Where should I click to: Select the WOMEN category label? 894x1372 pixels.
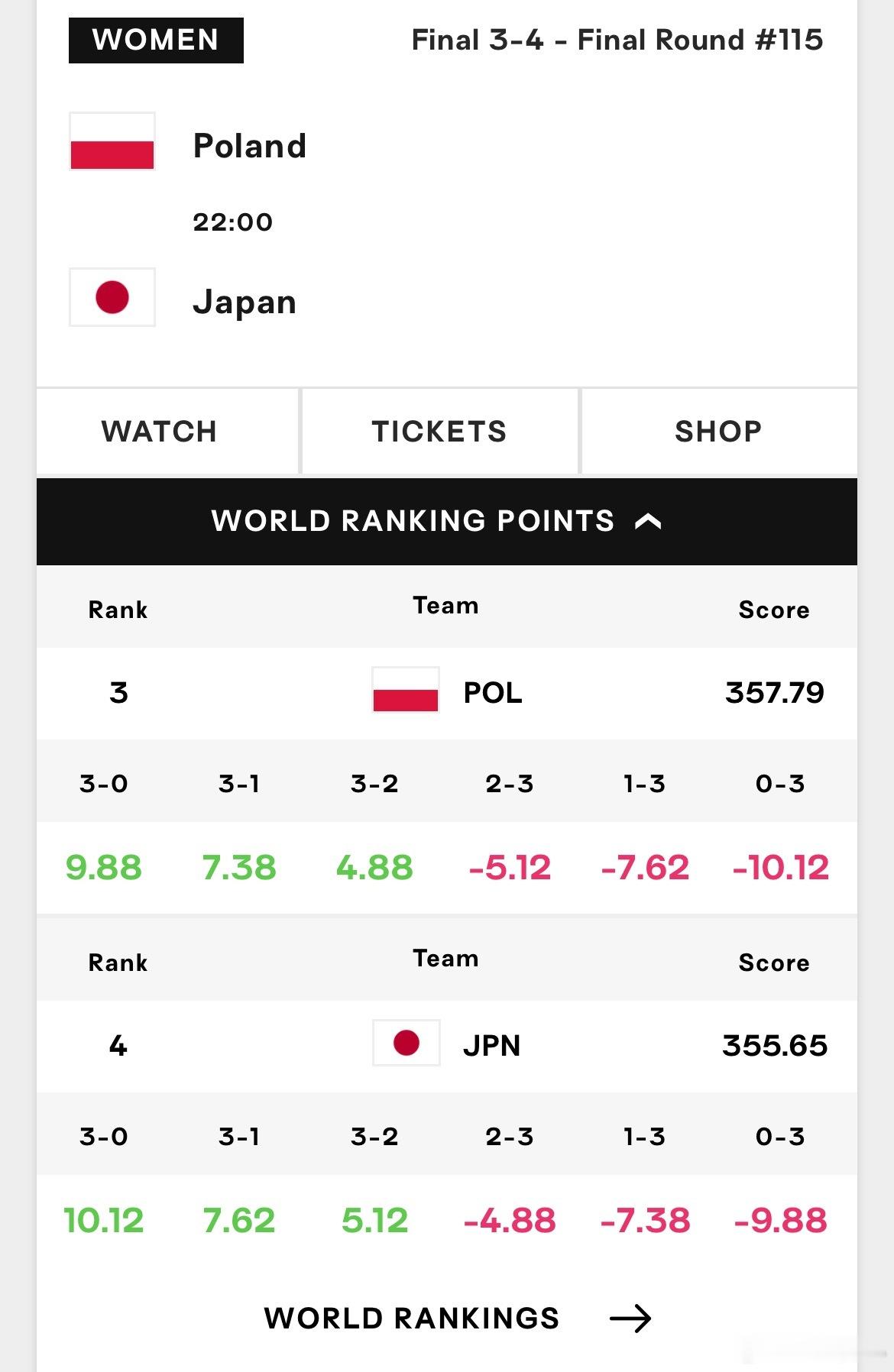pos(156,40)
